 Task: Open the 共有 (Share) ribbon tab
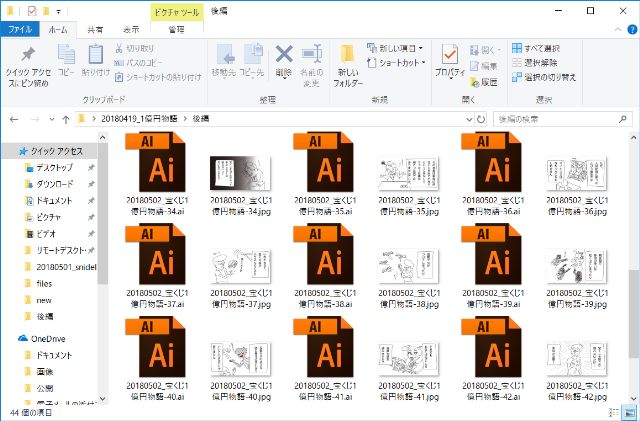(95, 30)
